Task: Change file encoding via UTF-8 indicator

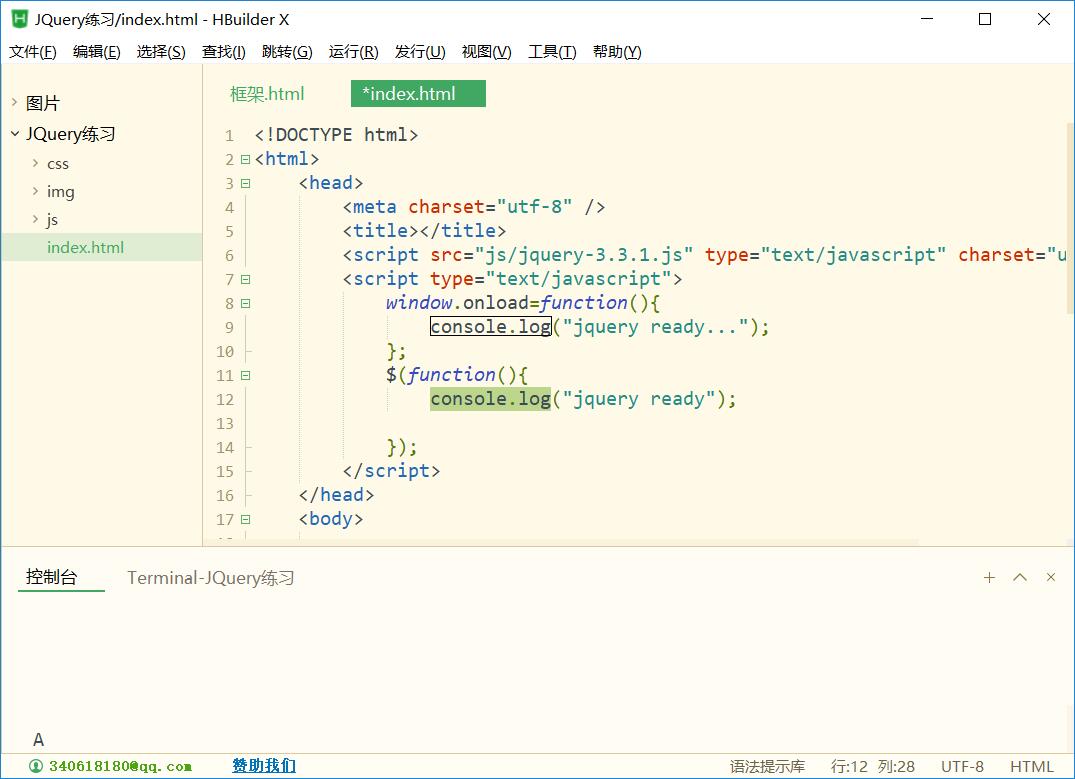Action: 963,767
